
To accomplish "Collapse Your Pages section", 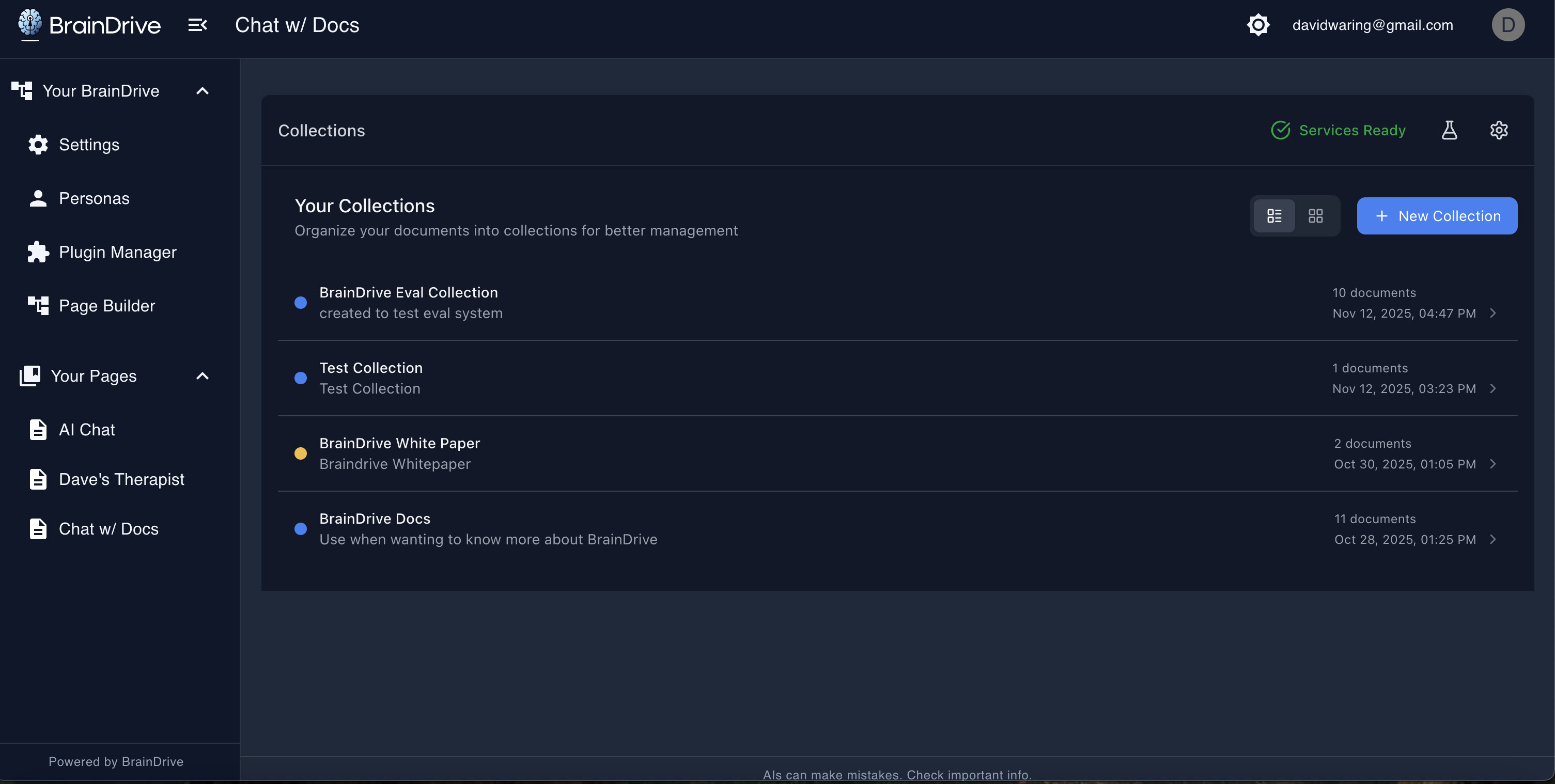I will click(202, 377).
